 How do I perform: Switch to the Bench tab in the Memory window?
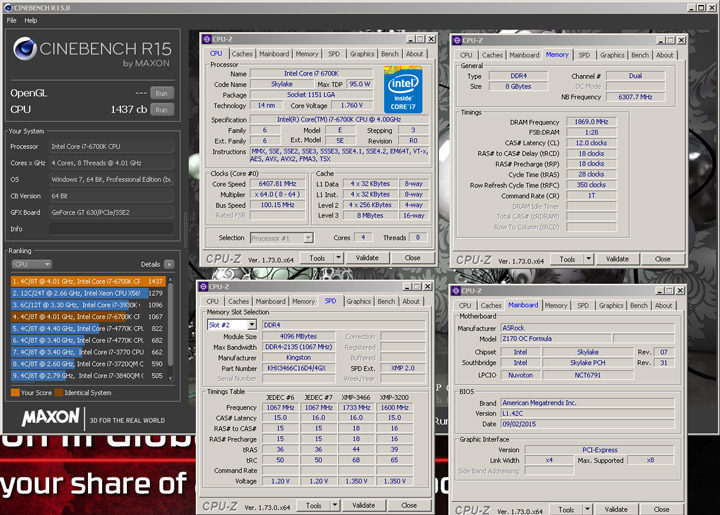pyautogui.click(x=640, y=55)
